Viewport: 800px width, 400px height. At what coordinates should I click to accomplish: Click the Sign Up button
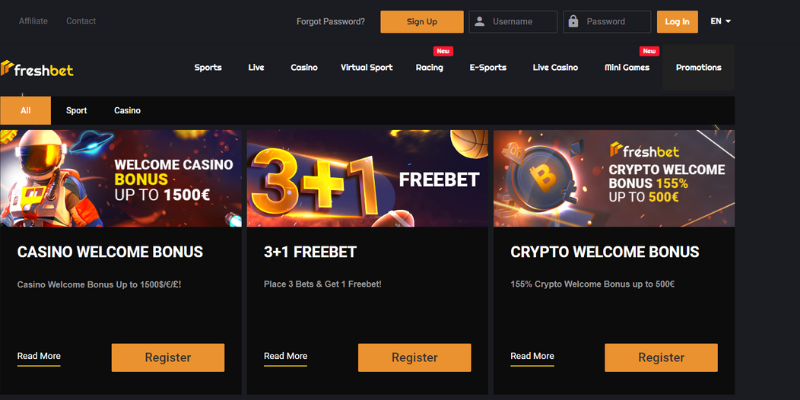coord(422,22)
